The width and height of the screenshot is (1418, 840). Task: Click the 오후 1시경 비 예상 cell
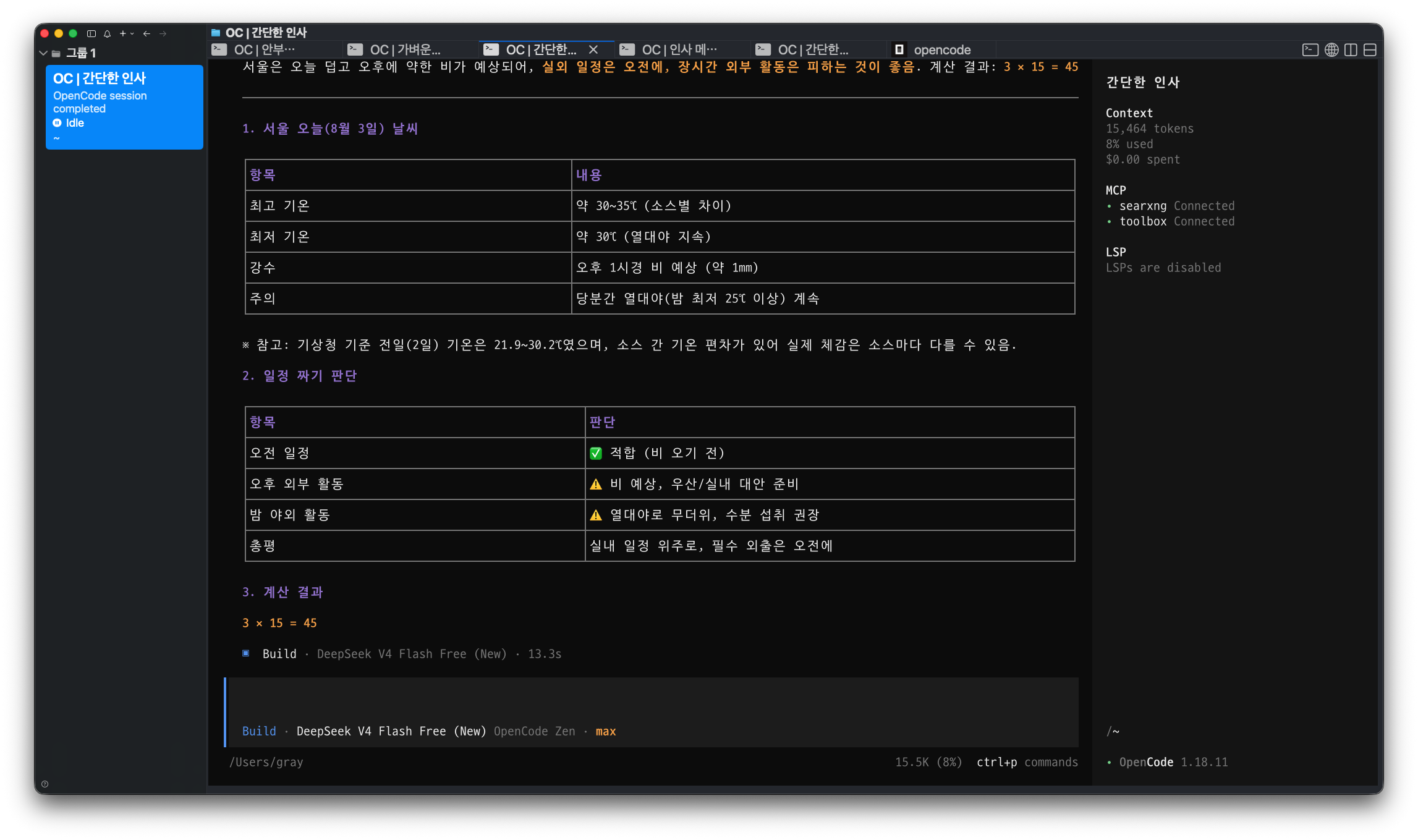823,268
